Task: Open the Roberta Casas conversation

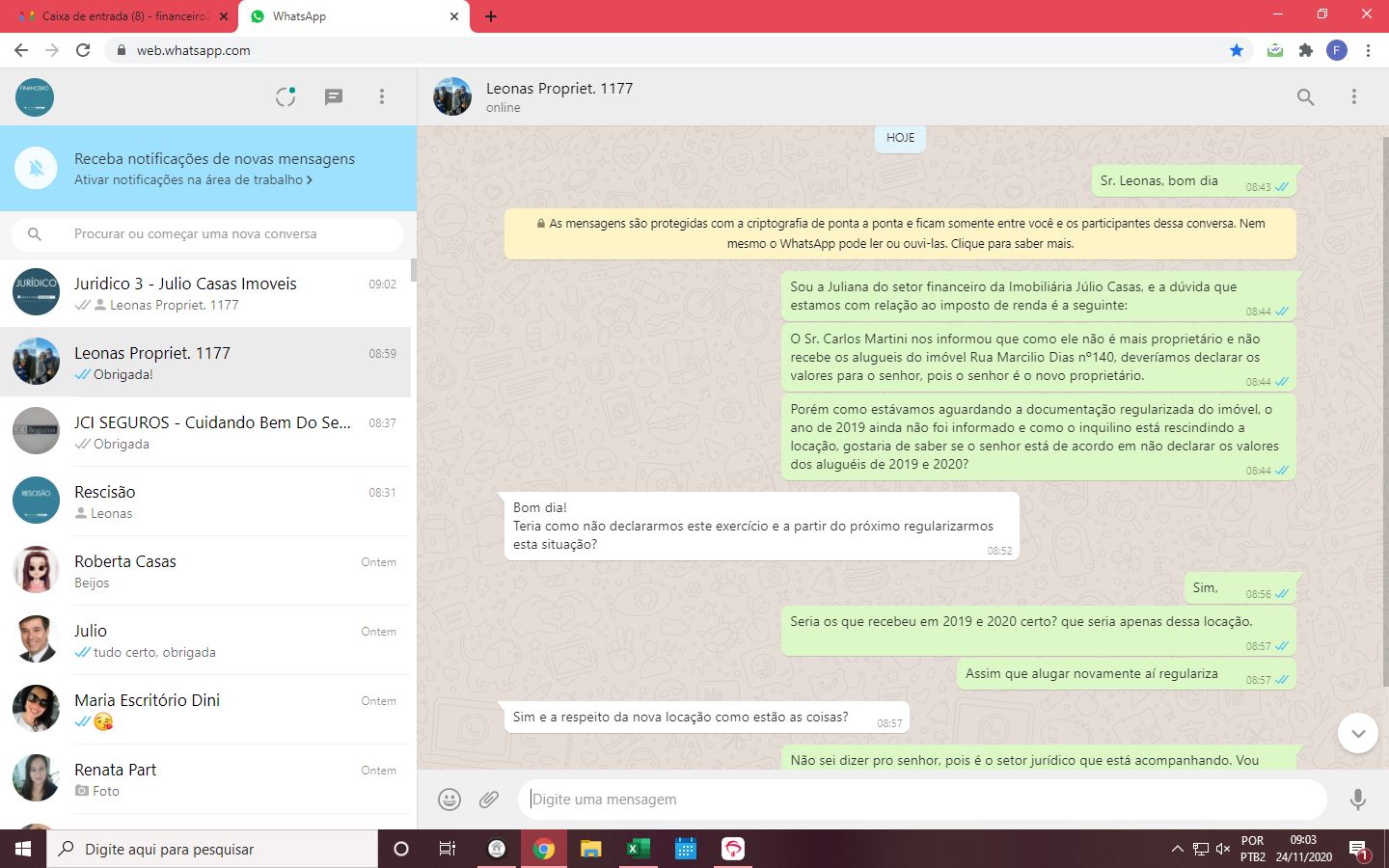Action: [205, 571]
